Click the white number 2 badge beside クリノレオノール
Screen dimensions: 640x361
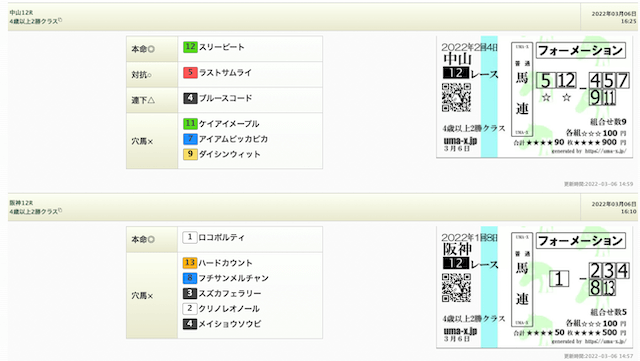click(190, 308)
